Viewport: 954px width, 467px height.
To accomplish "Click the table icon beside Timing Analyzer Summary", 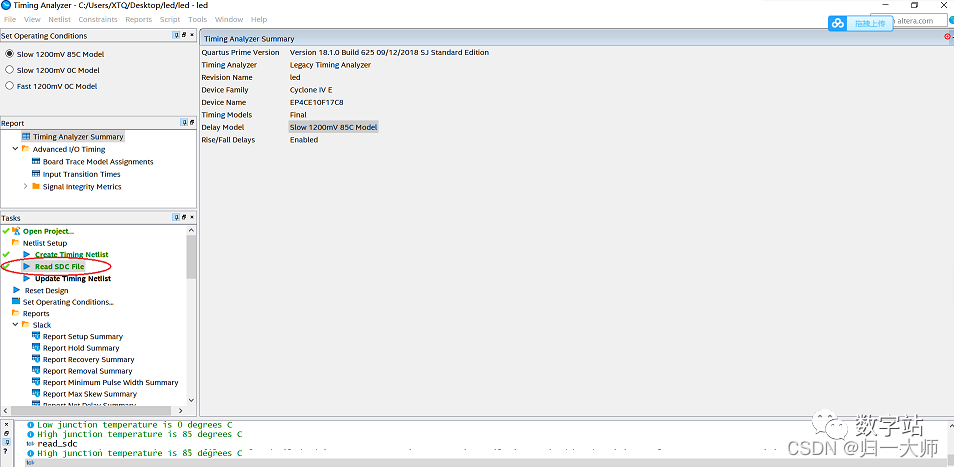I will click(26, 136).
